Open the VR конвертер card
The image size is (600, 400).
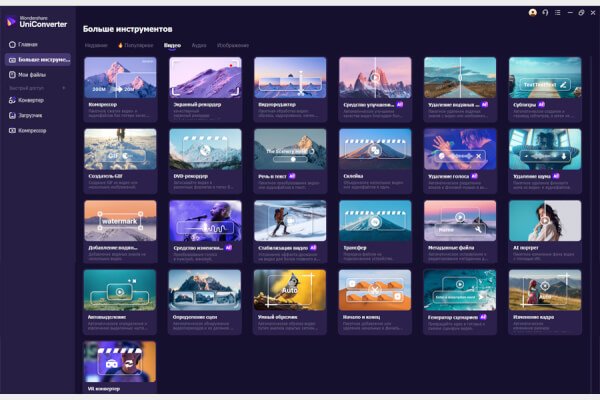120,367
